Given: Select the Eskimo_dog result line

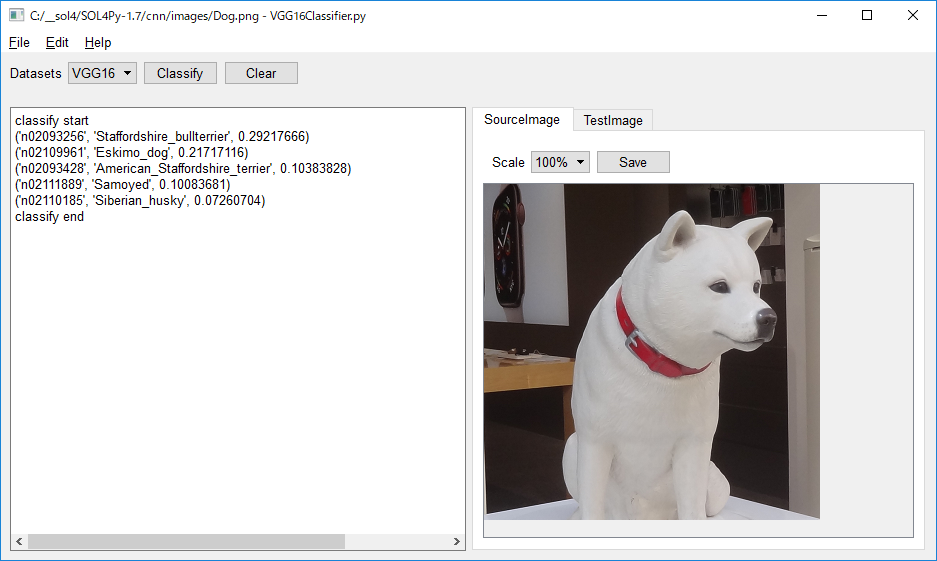Looking at the screenshot, I should pos(131,153).
